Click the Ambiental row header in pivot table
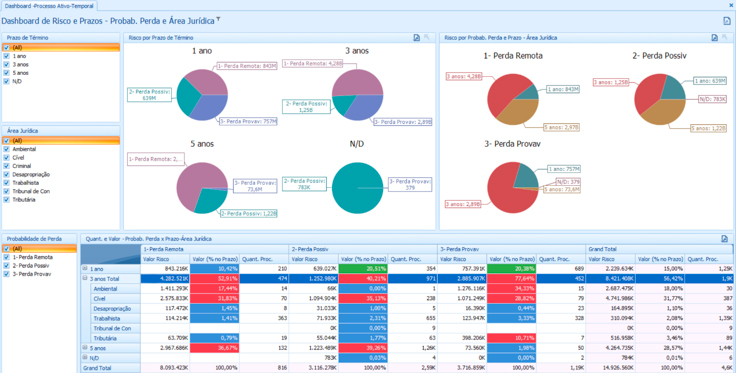The width and height of the screenshot is (736, 373). tap(115, 289)
